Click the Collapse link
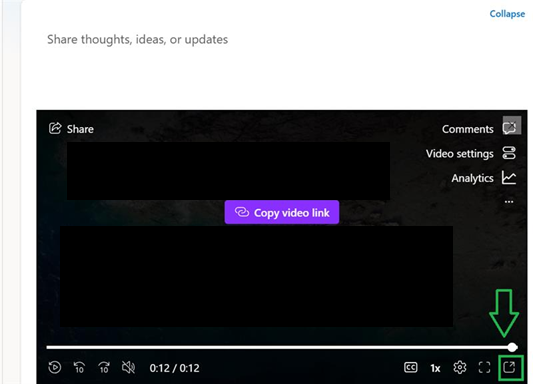Image resolution: width=533 pixels, height=387 pixels. [507, 14]
